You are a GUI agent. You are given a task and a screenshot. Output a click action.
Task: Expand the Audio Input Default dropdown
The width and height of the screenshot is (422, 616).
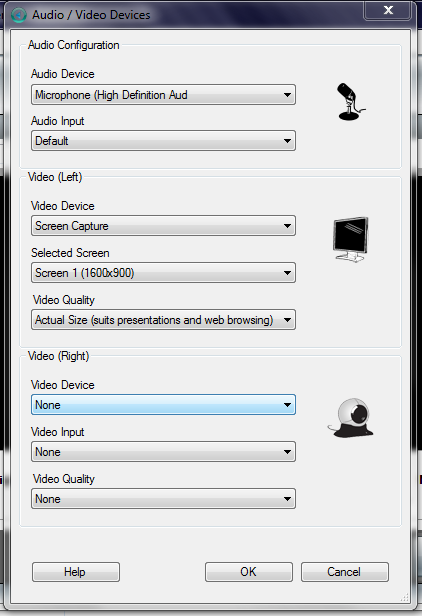(x=163, y=141)
